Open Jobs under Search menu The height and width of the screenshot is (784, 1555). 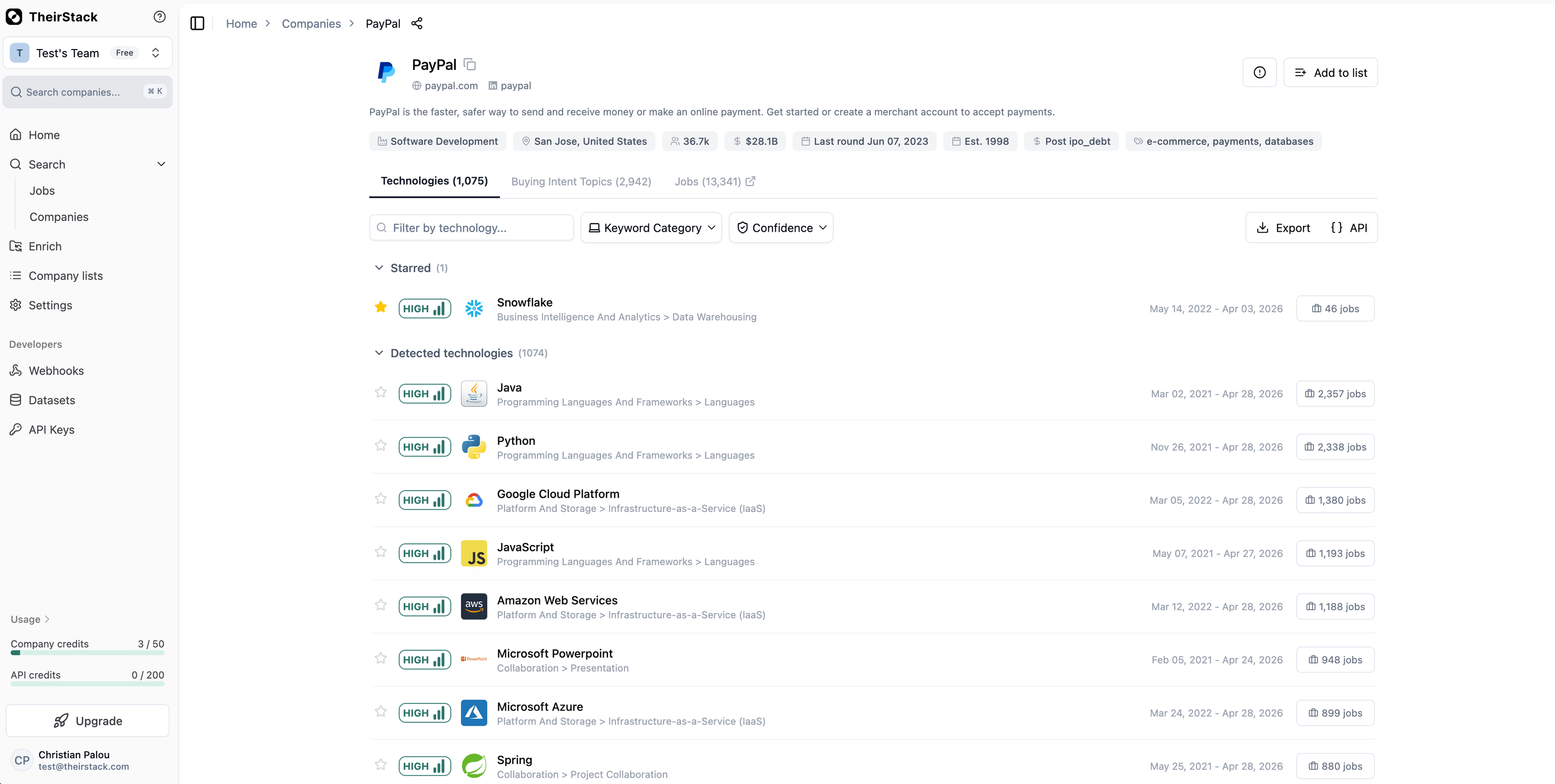[42, 191]
